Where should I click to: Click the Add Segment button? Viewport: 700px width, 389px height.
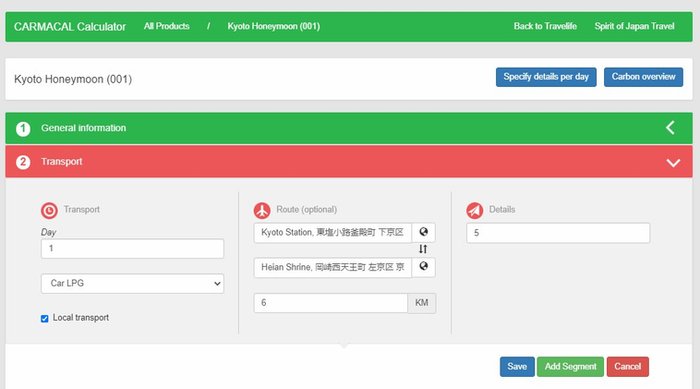571,367
